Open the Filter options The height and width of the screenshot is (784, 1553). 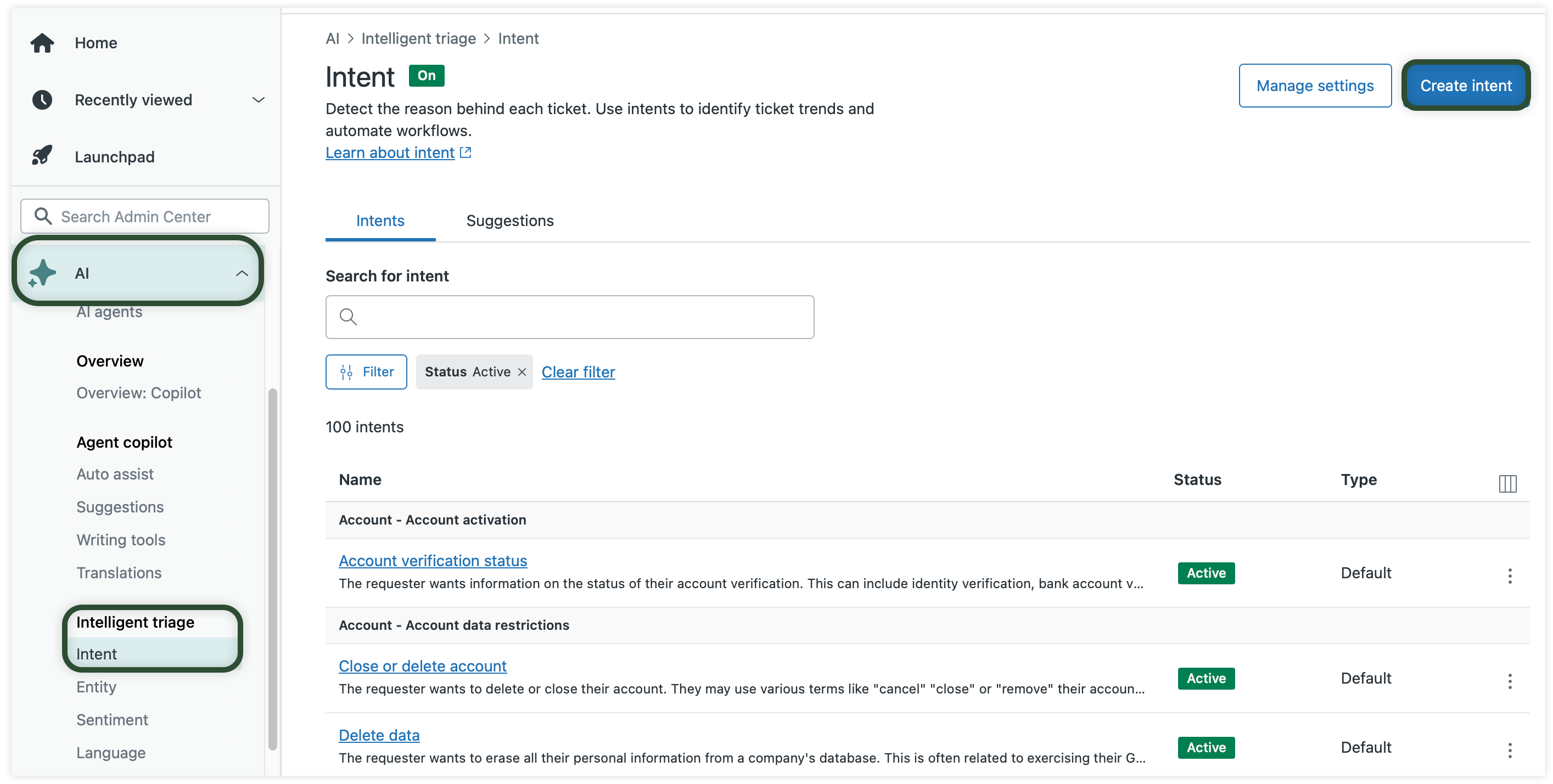(x=367, y=372)
